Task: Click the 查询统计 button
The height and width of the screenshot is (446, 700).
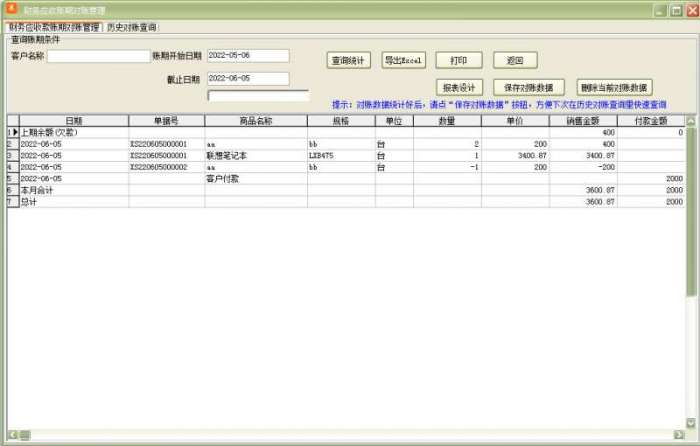Action: [x=349, y=60]
